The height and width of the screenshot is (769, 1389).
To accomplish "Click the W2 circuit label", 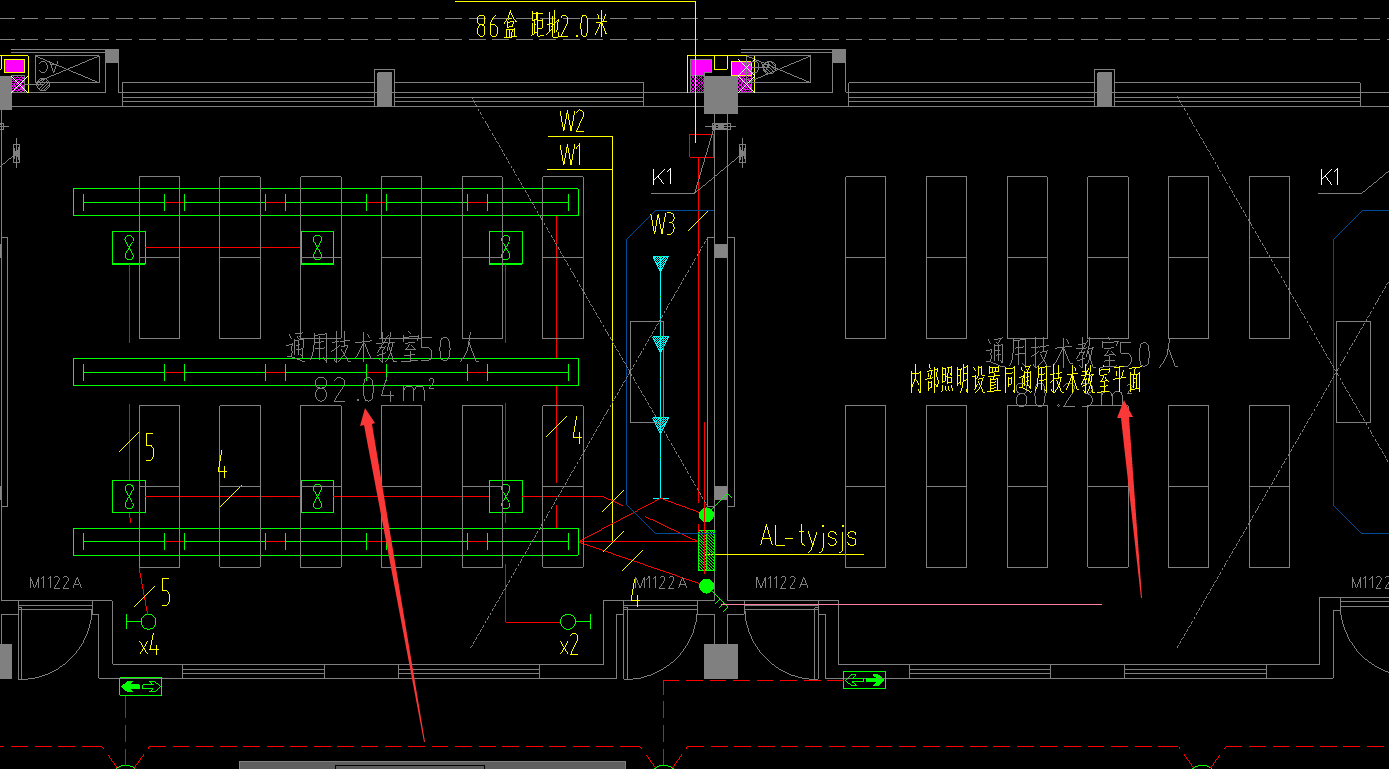I will coord(572,122).
